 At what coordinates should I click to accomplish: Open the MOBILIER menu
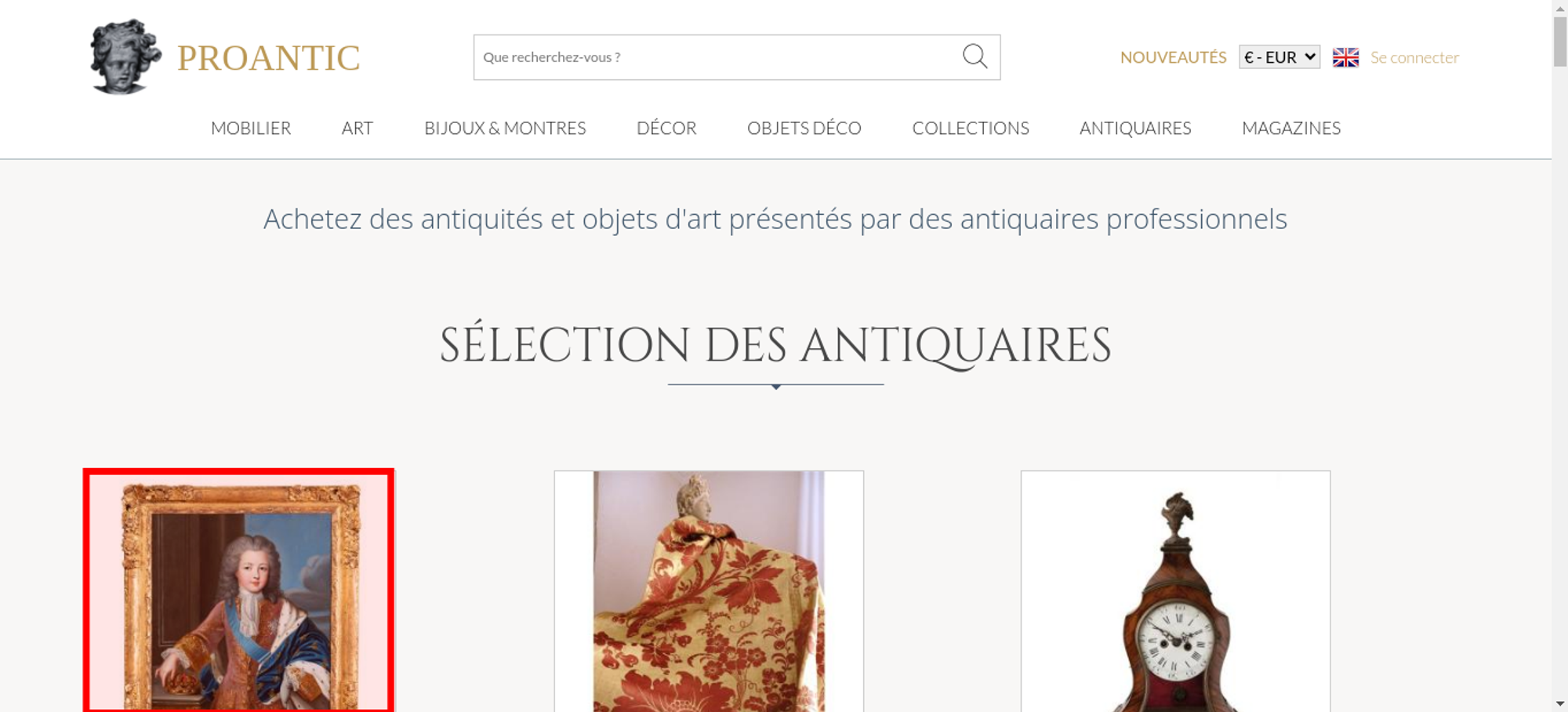251,128
